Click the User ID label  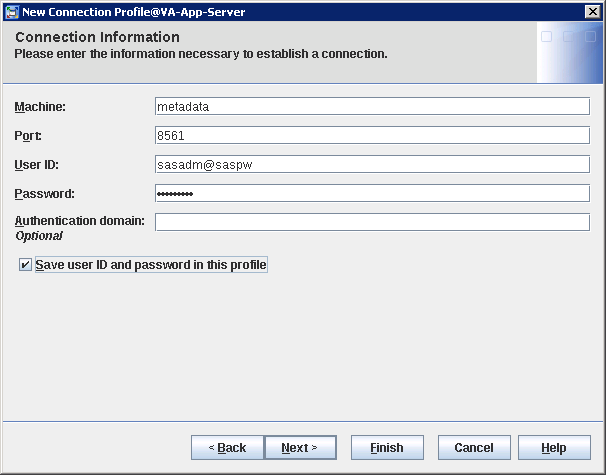(37, 164)
